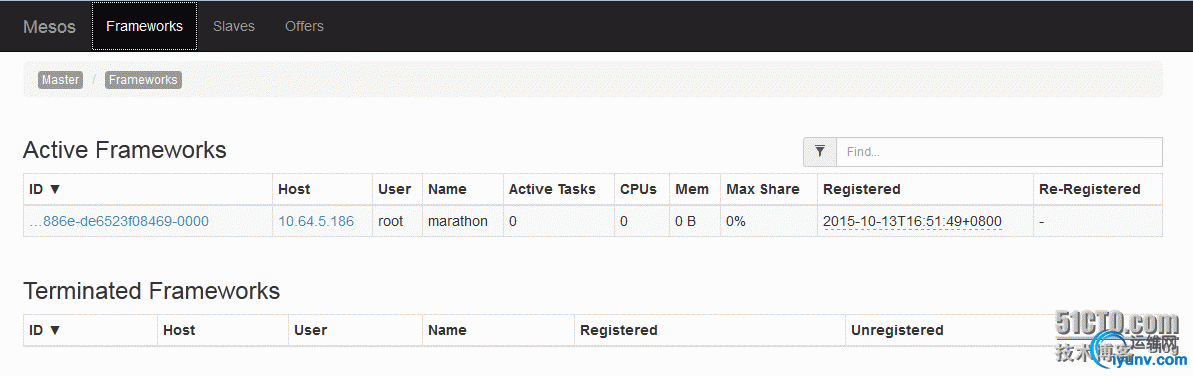
Task: Open framework ...886e-de6523f08469-0000 link
Action: [x=119, y=221]
